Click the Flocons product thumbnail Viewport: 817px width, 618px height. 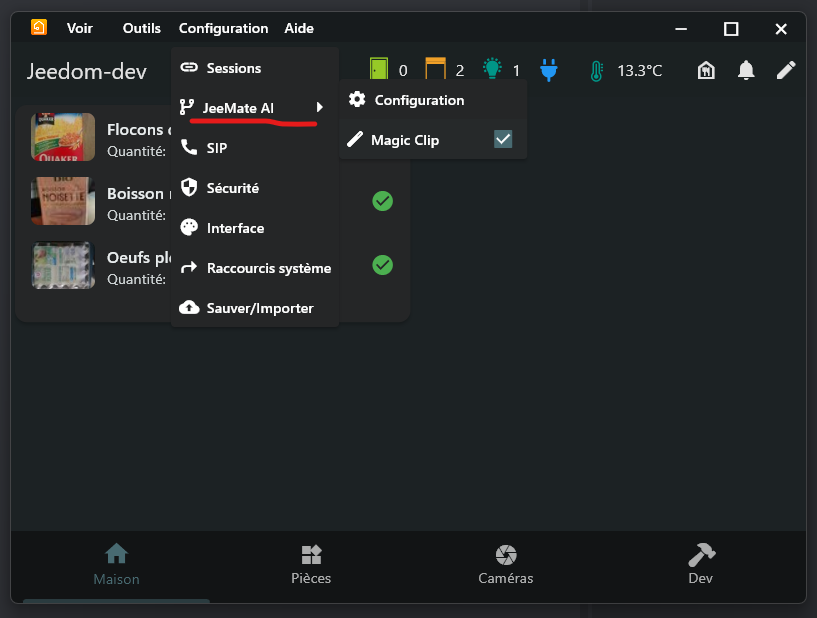coord(63,136)
